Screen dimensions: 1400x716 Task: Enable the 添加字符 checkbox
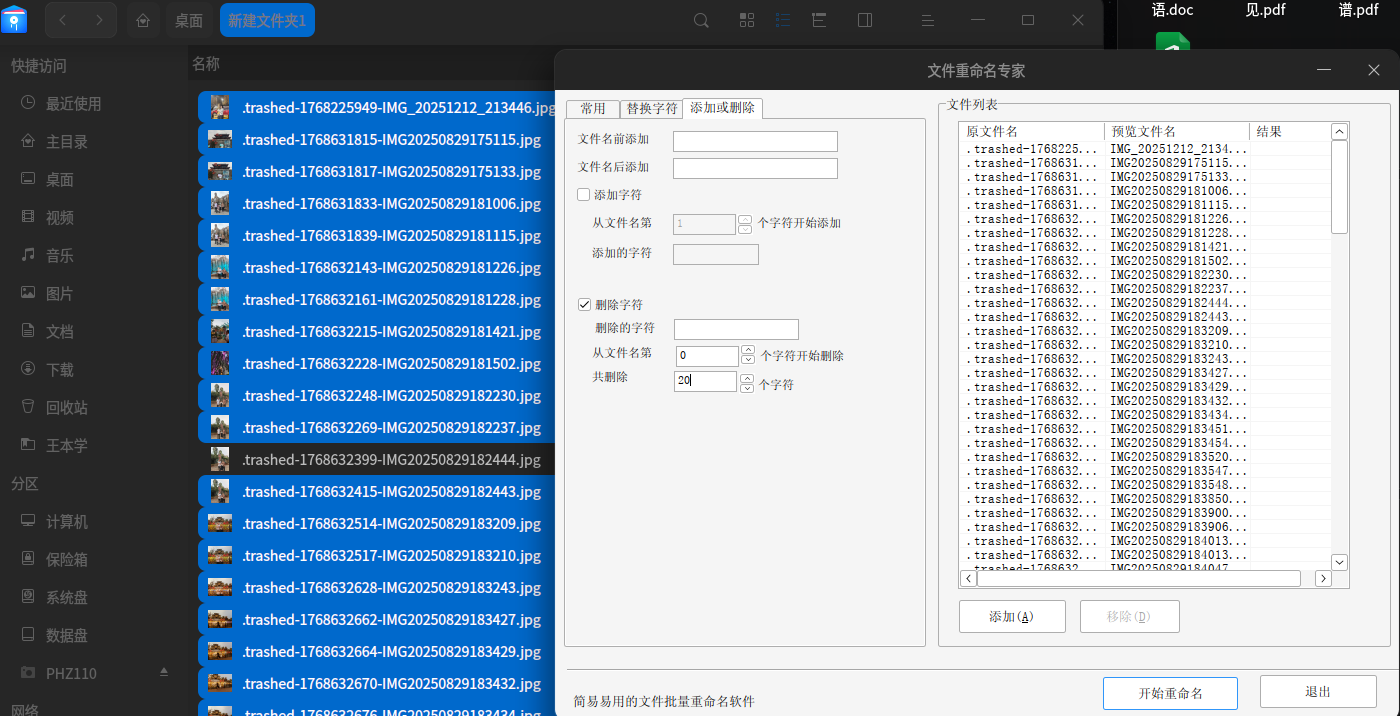click(584, 194)
